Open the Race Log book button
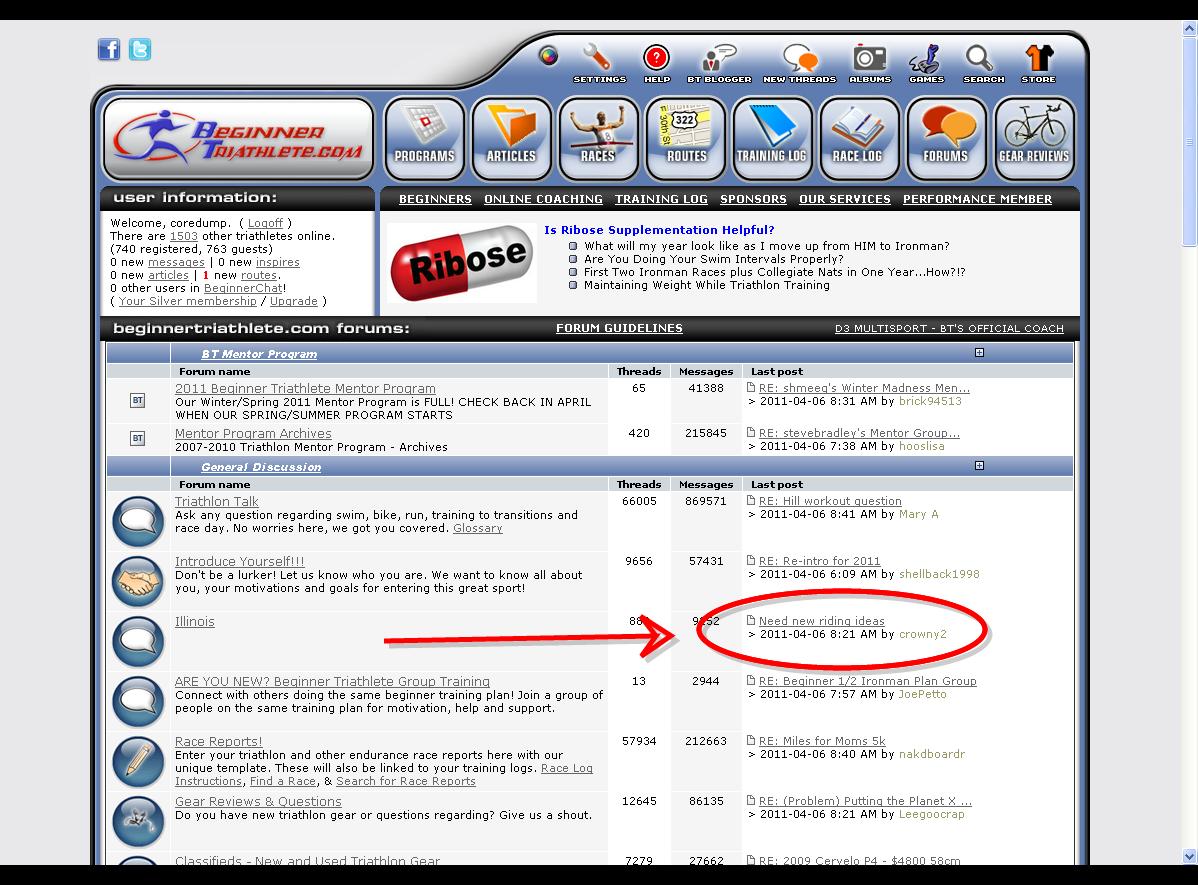Viewport: 1198px width, 885px height. point(860,138)
